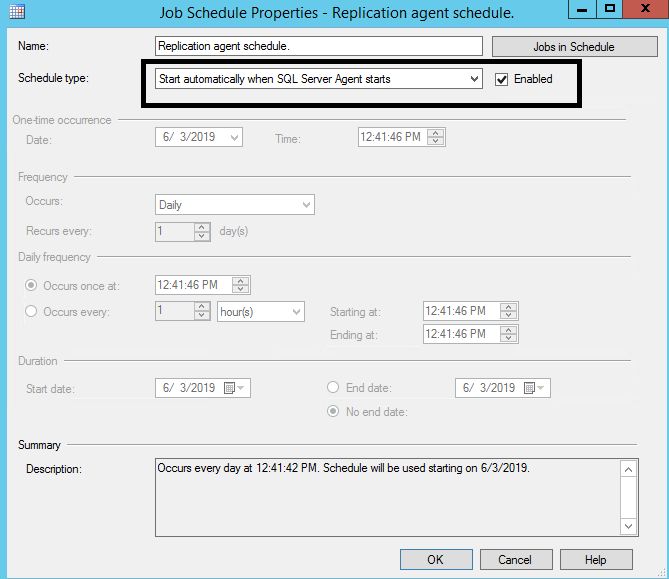The image size is (669, 579).
Task: Click the Description scrollbar up arrow
Action: pyautogui.click(x=628, y=469)
